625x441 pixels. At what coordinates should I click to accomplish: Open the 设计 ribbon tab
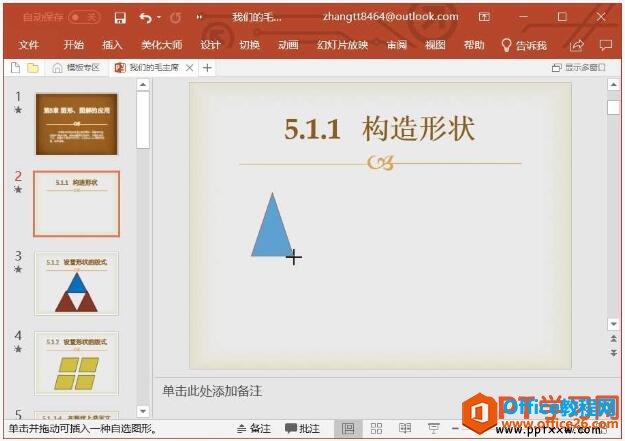210,45
